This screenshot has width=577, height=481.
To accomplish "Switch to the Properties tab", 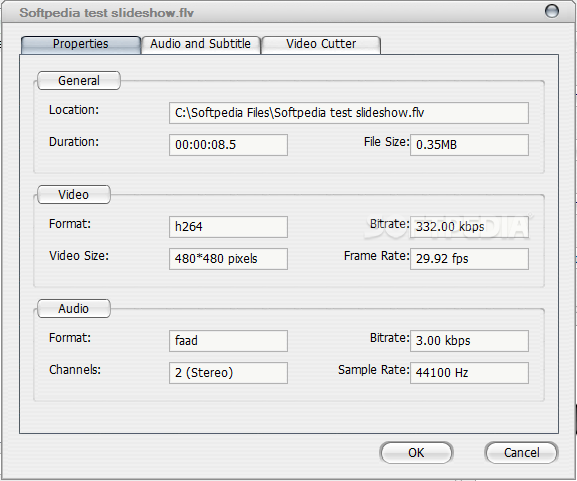I will (x=81, y=45).
